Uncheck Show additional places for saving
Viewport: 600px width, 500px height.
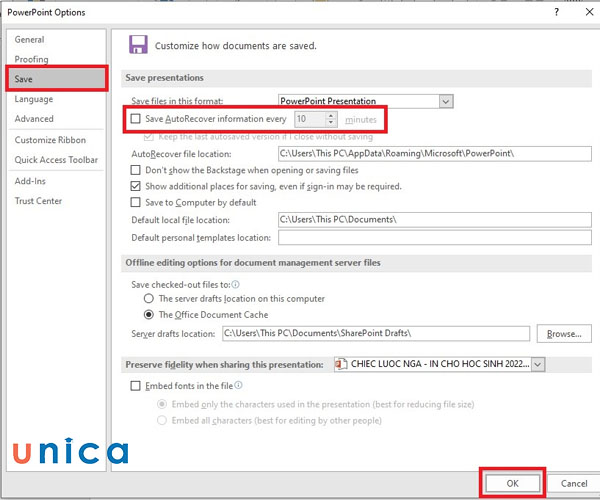click(135, 186)
